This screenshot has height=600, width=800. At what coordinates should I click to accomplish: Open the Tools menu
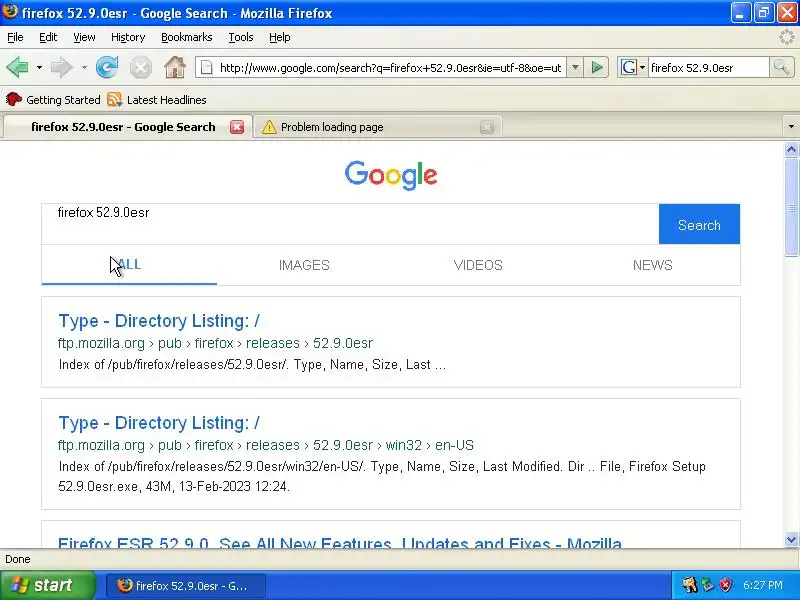(241, 37)
